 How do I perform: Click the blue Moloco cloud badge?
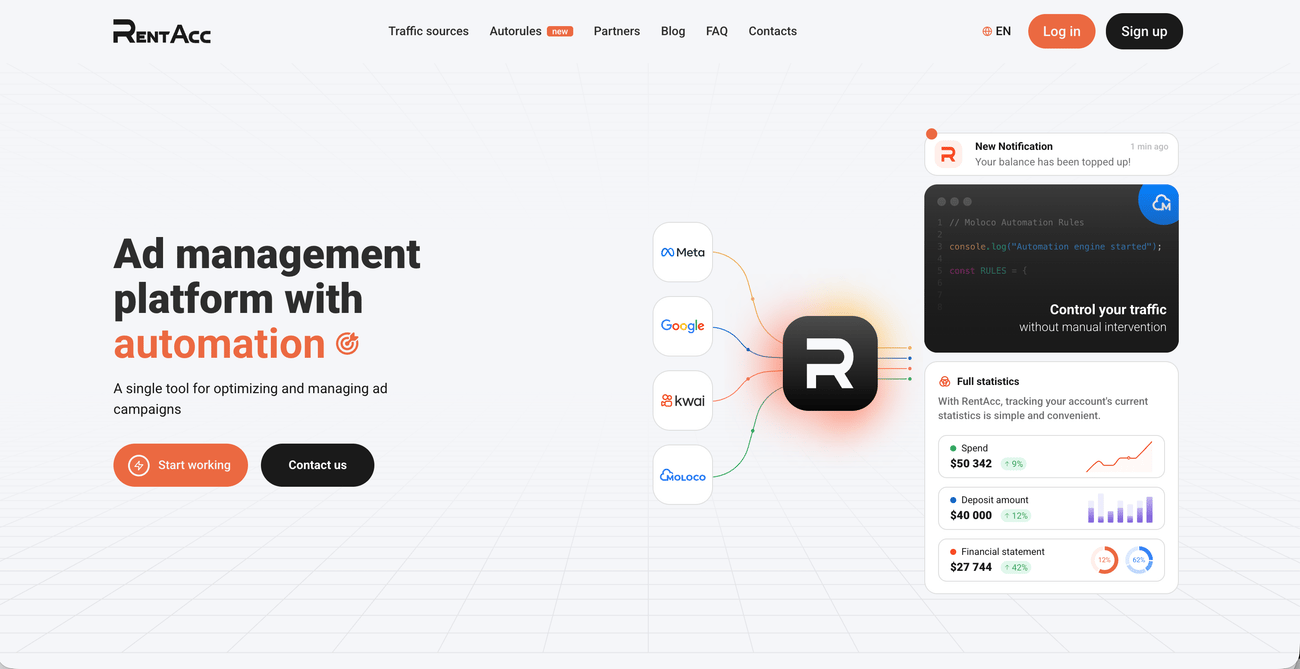1160,203
